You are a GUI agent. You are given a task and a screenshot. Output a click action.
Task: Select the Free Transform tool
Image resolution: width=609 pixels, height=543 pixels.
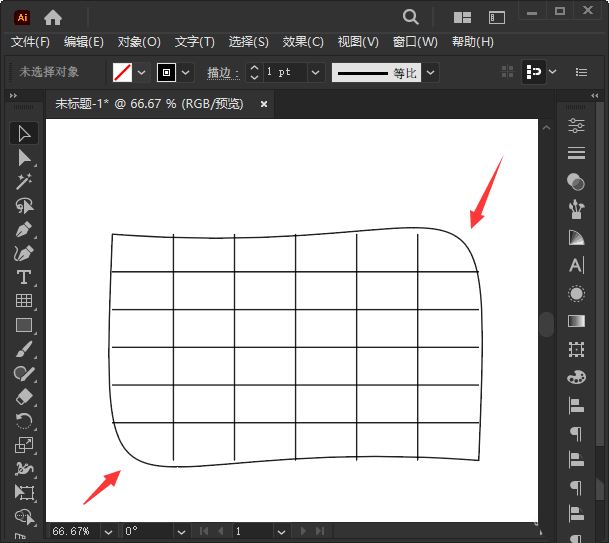coord(24,493)
